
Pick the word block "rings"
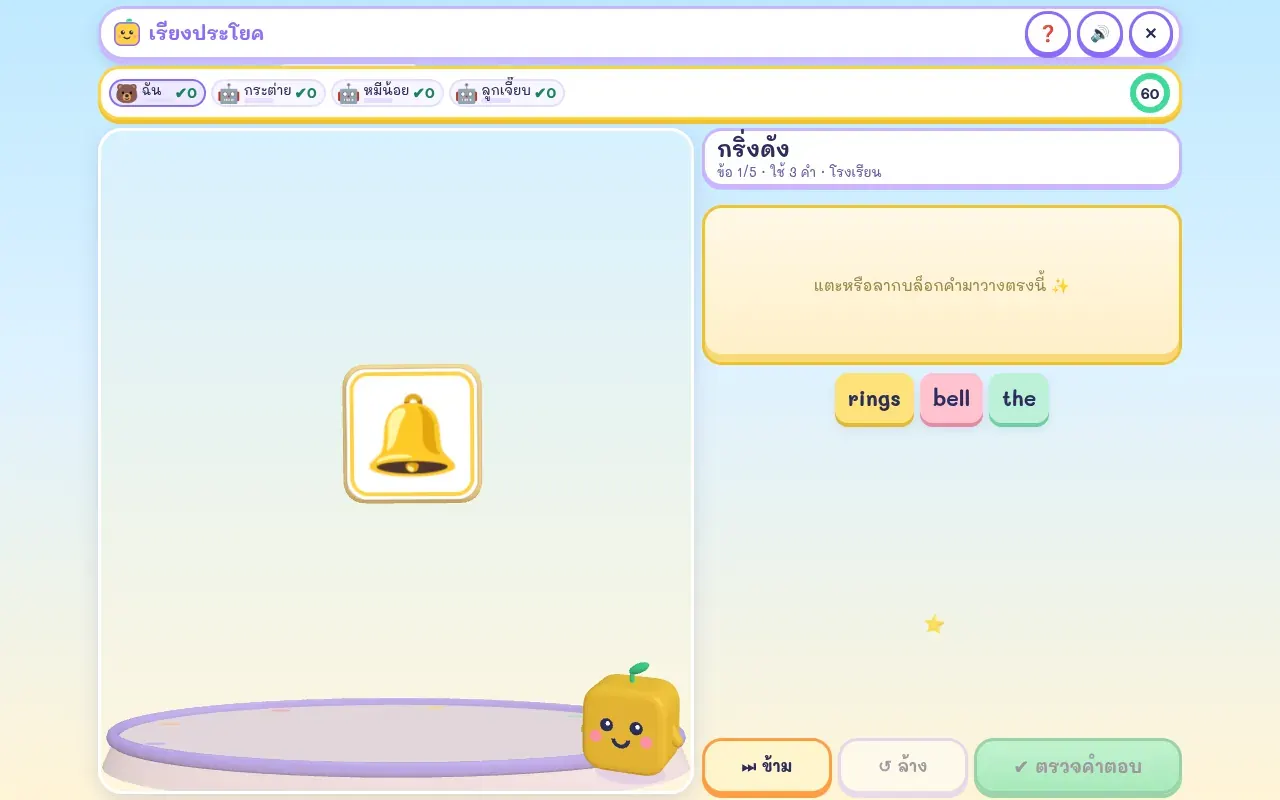[874, 399]
